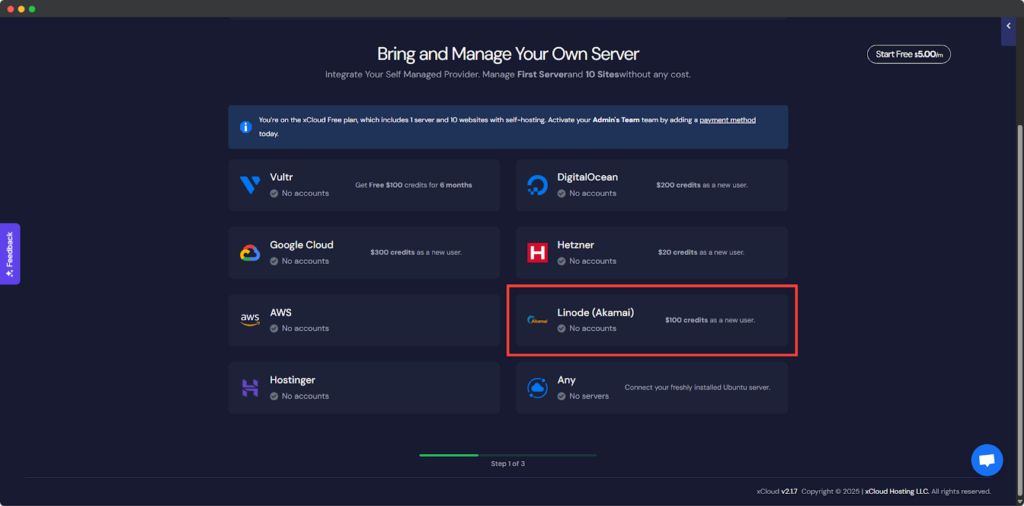Click the Akamai logo icon

[x=537, y=320]
